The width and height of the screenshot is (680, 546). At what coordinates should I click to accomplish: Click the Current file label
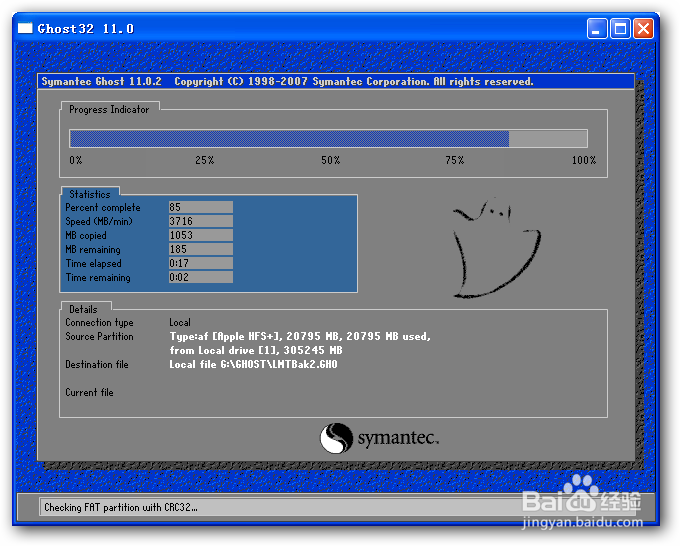pos(89,392)
